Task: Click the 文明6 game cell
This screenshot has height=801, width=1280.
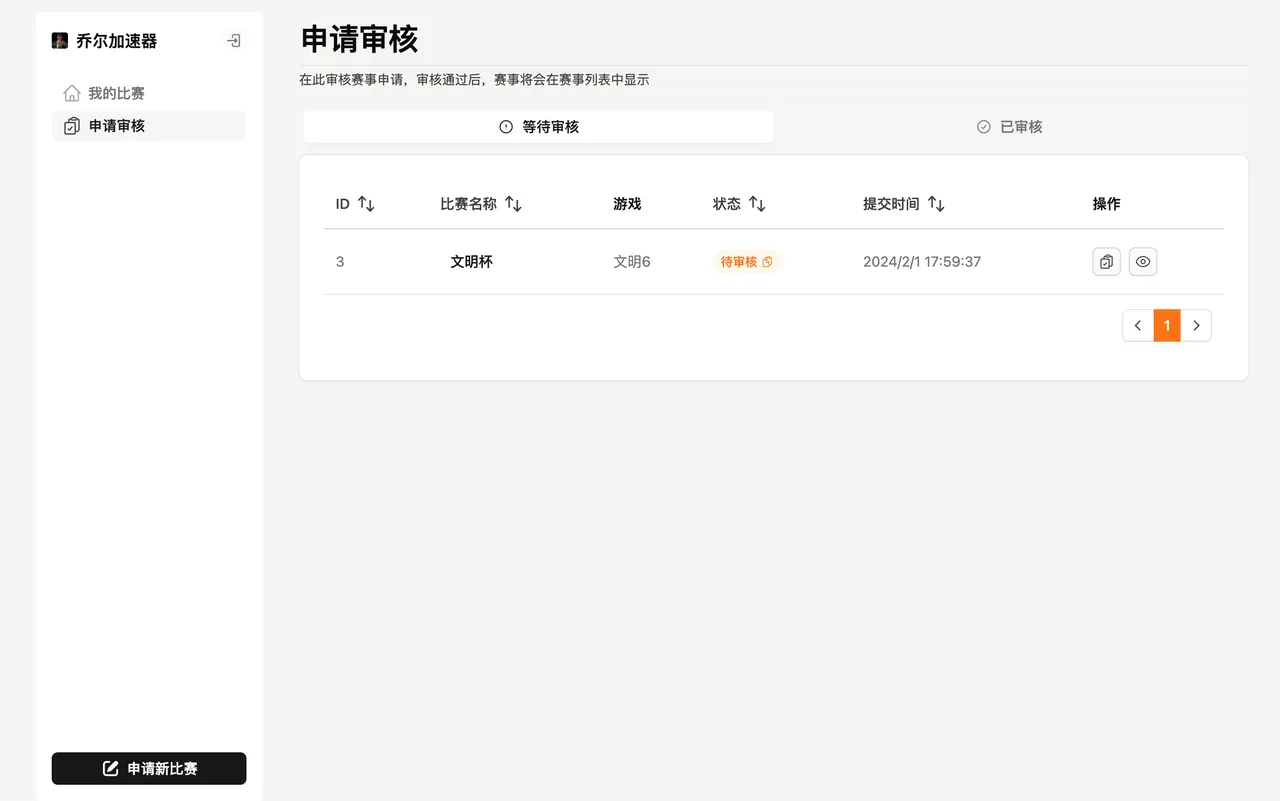Action: [x=632, y=262]
